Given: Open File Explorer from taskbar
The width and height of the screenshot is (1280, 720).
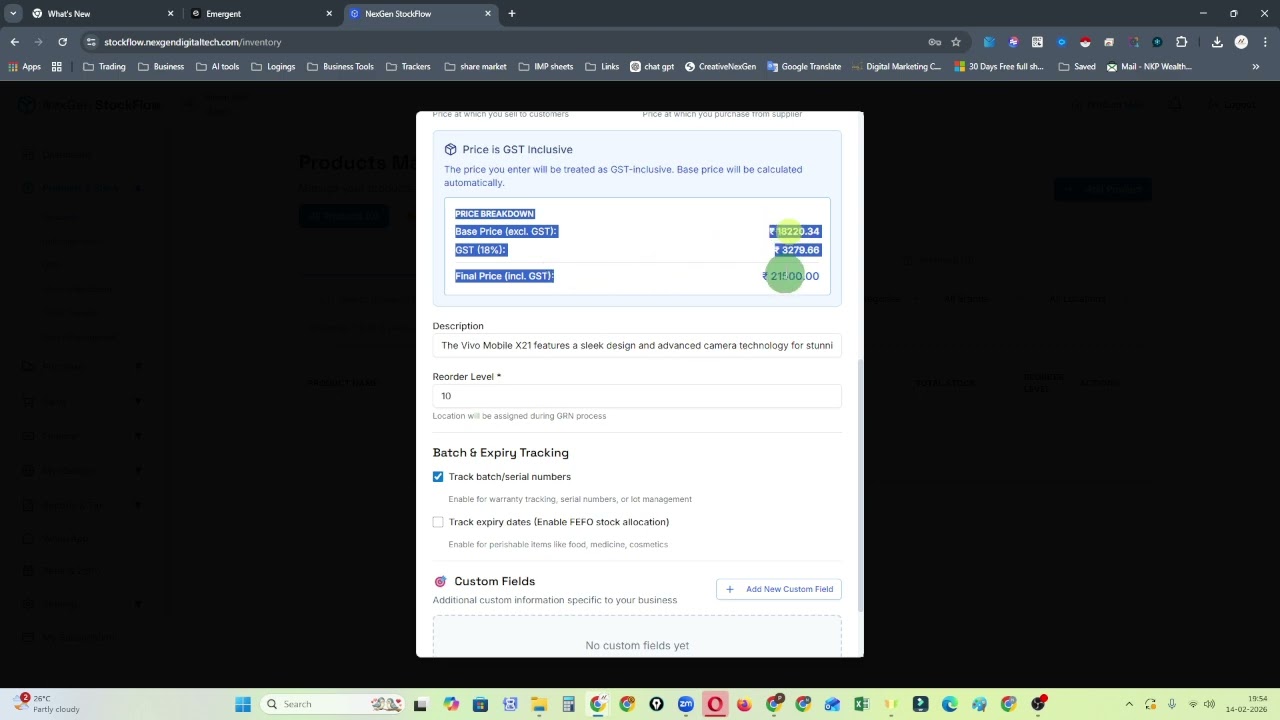Looking at the screenshot, I should [x=539, y=704].
